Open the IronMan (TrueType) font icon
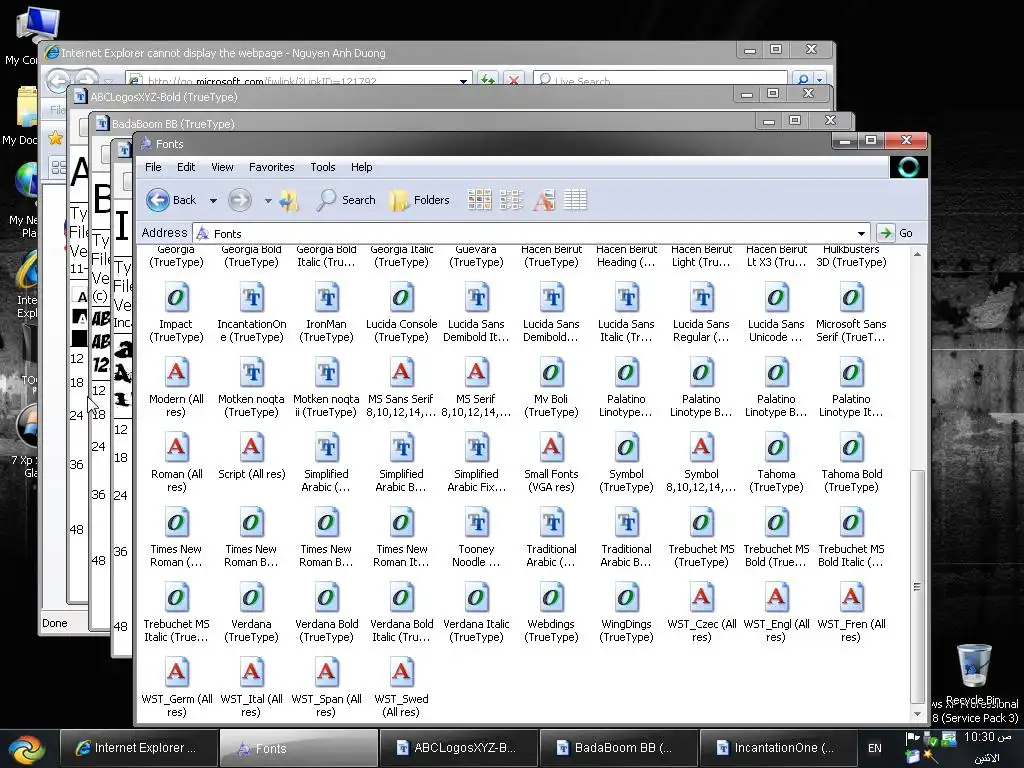 click(327, 298)
